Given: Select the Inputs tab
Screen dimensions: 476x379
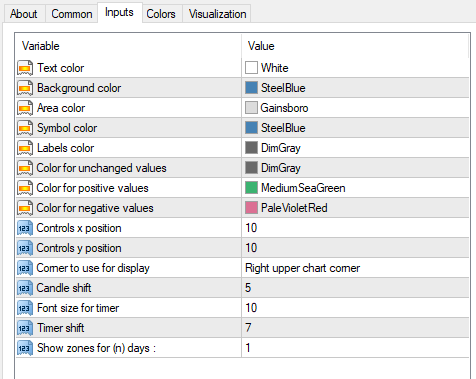Looking at the screenshot, I should tap(119, 12).
